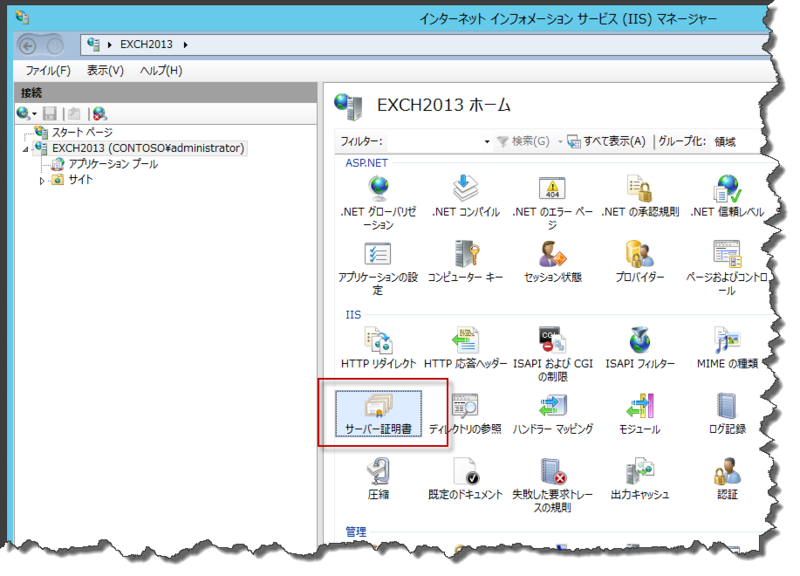
Task: Expand the サイト tree node
Action: click(x=42, y=181)
